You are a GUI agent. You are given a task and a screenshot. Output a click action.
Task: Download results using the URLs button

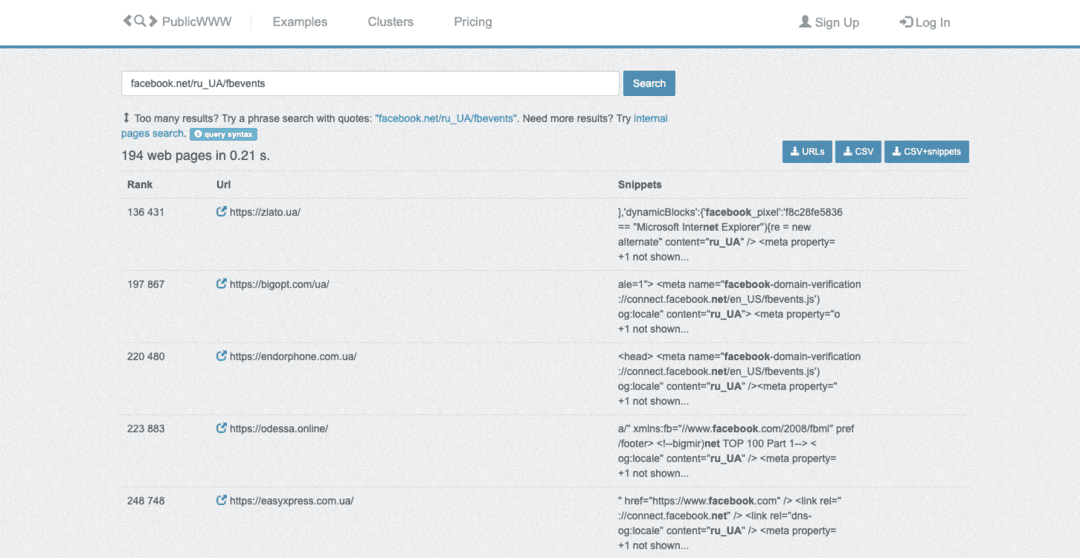(x=807, y=152)
